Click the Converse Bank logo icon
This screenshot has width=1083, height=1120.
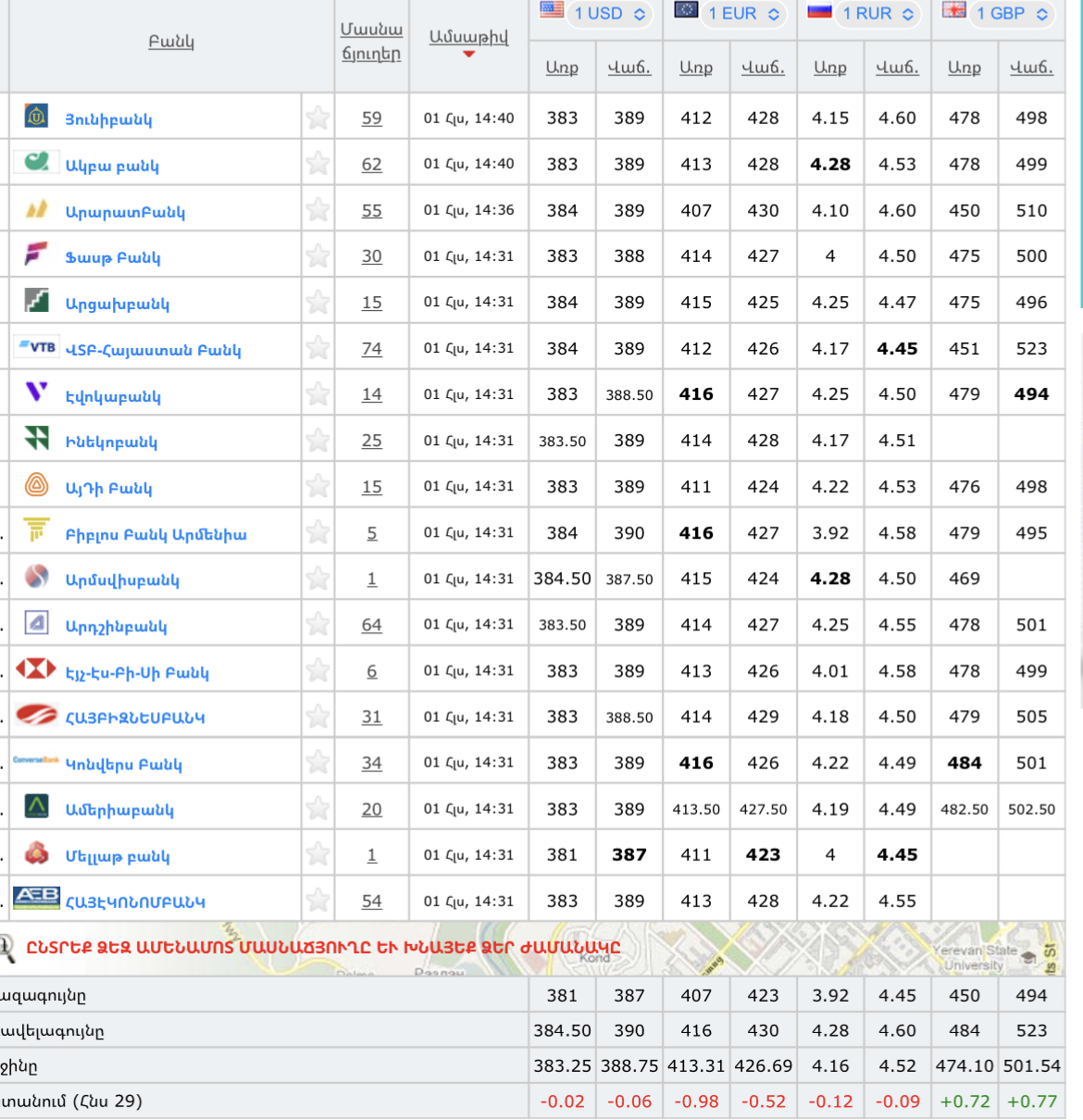pos(36,760)
